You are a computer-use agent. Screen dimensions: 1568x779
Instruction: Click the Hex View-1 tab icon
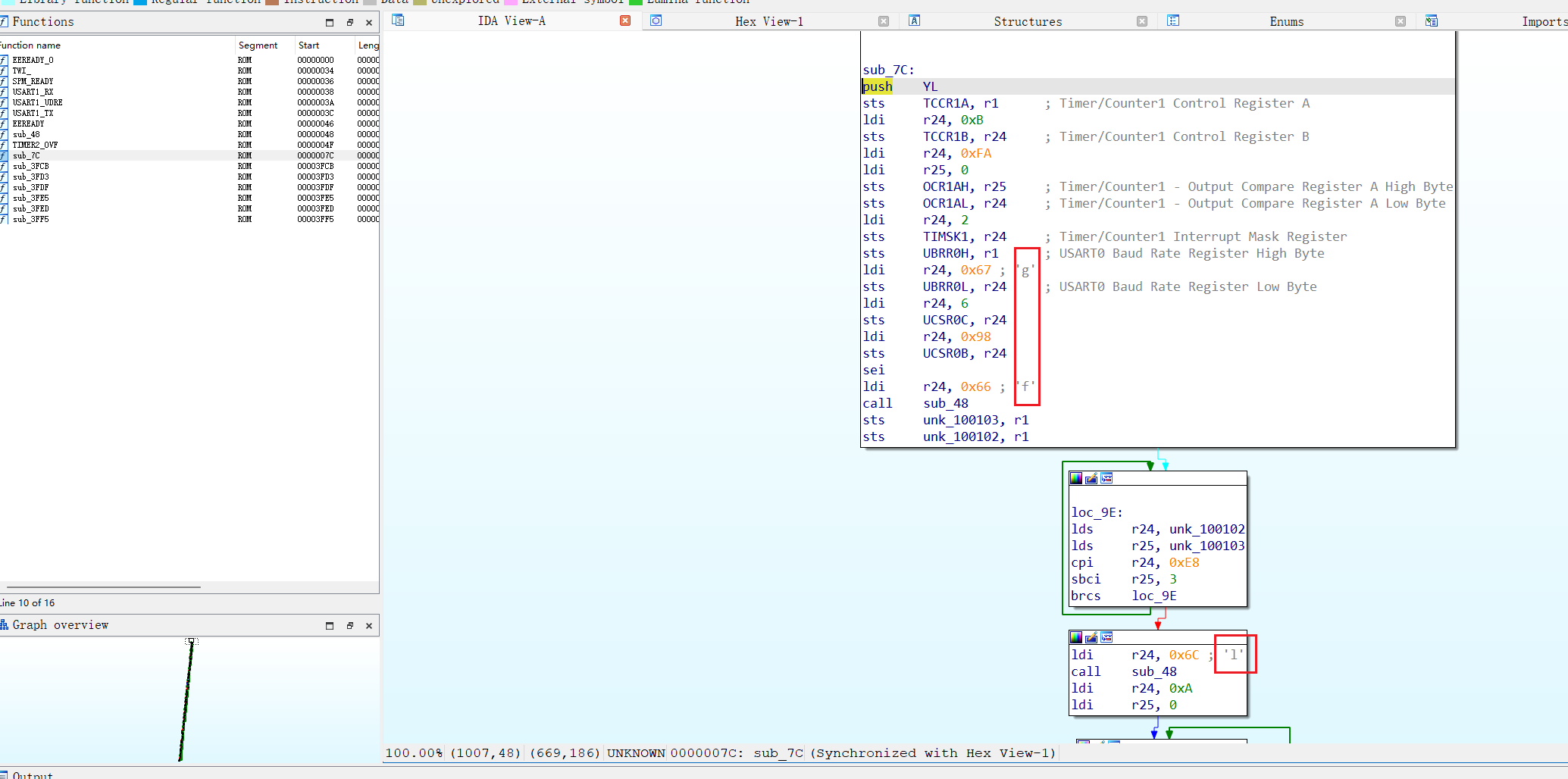coord(656,20)
